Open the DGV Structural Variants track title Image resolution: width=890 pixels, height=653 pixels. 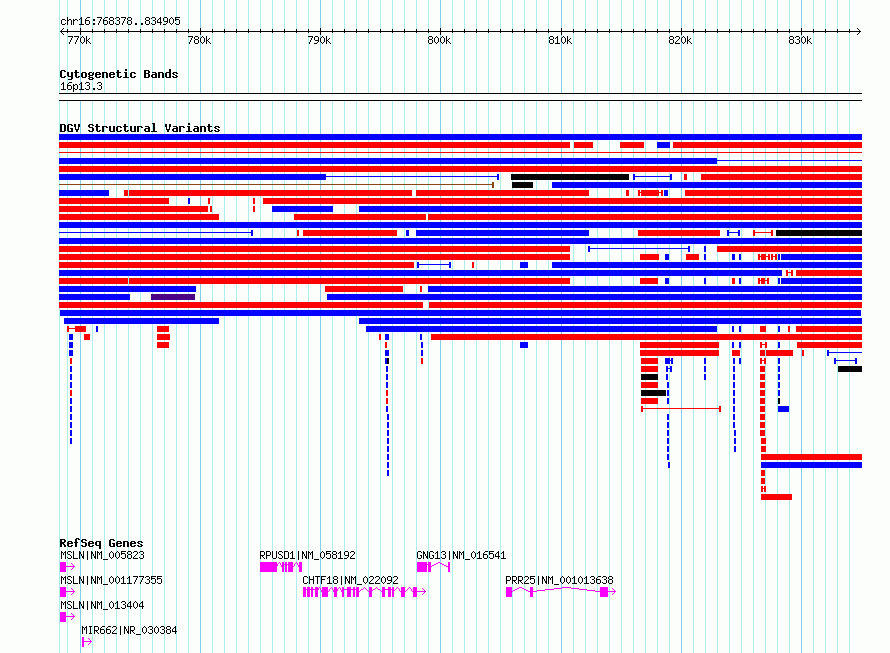(140, 128)
